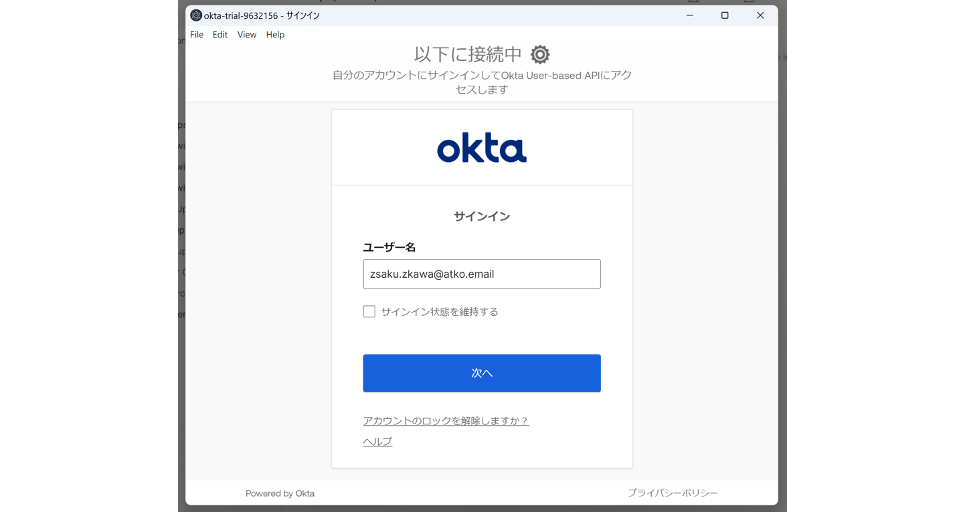Click the Okta logo in sign-in card

click(481, 149)
